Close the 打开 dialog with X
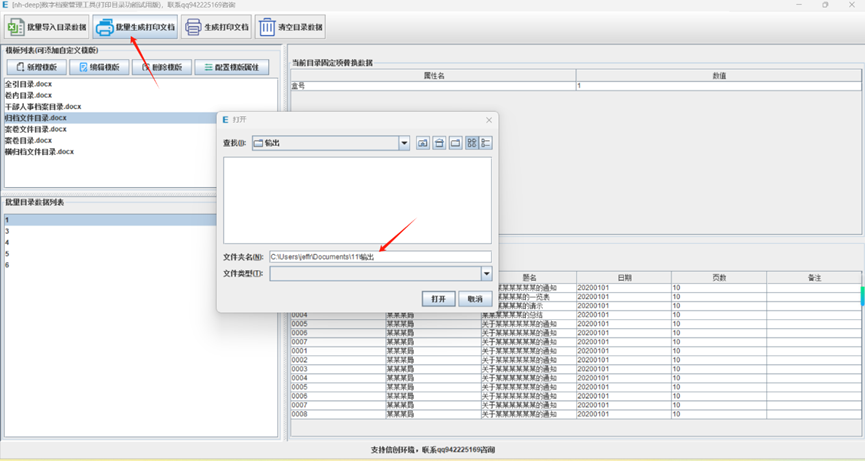Screen dimensions: 865x461 tap(489, 120)
